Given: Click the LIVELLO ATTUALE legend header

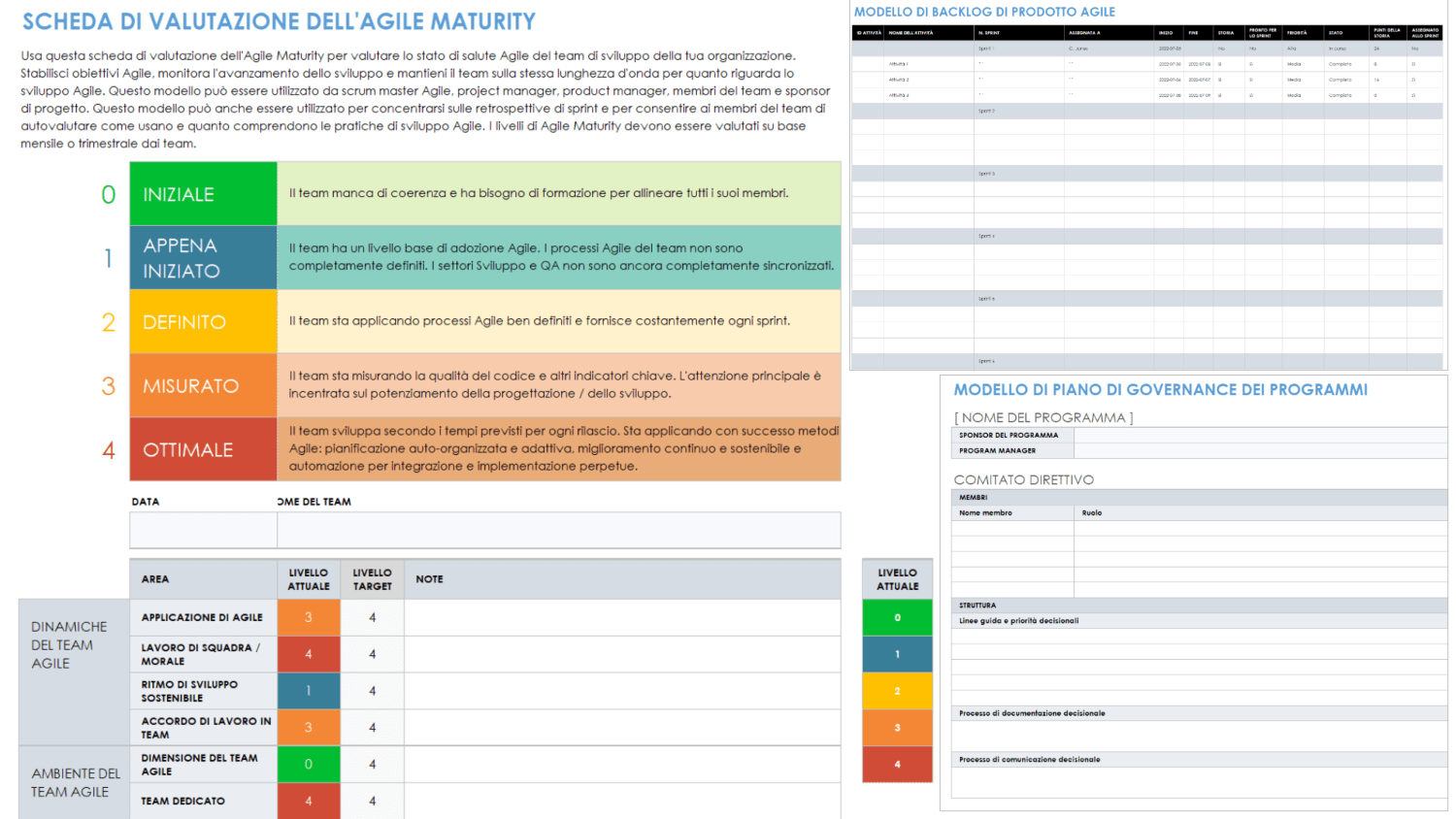Looking at the screenshot, I should [898, 579].
